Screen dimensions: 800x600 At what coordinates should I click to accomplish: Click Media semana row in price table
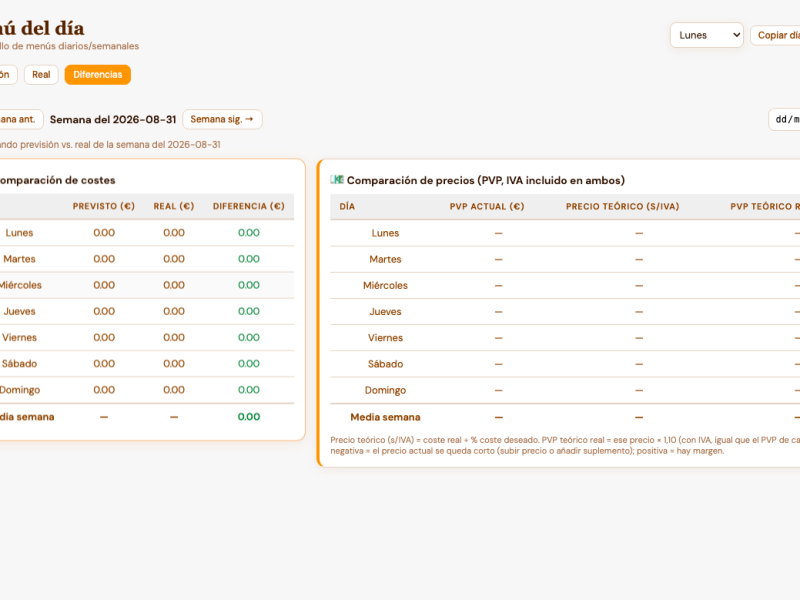(x=565, y=417)
